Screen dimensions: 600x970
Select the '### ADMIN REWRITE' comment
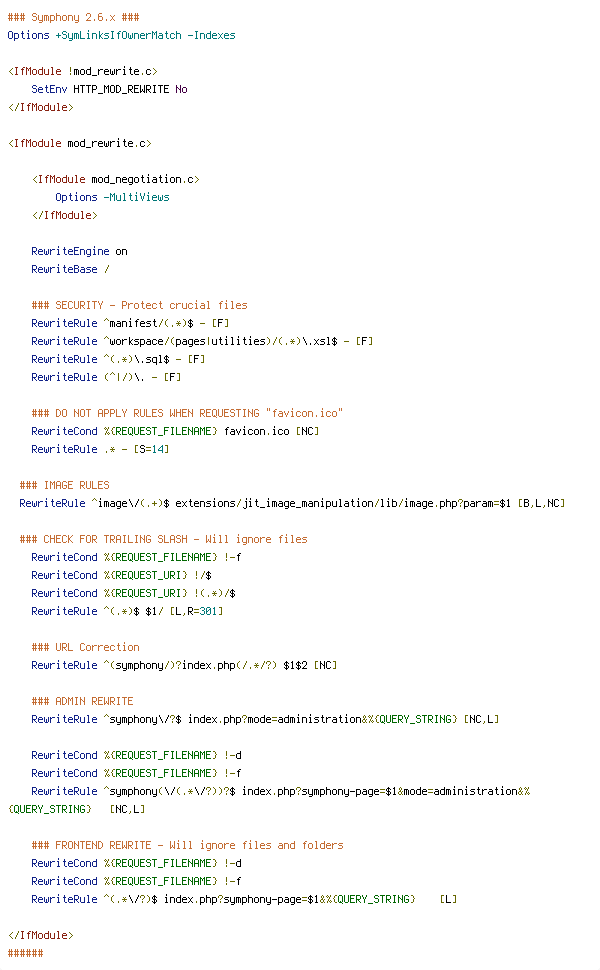click(x=82, y=701)
